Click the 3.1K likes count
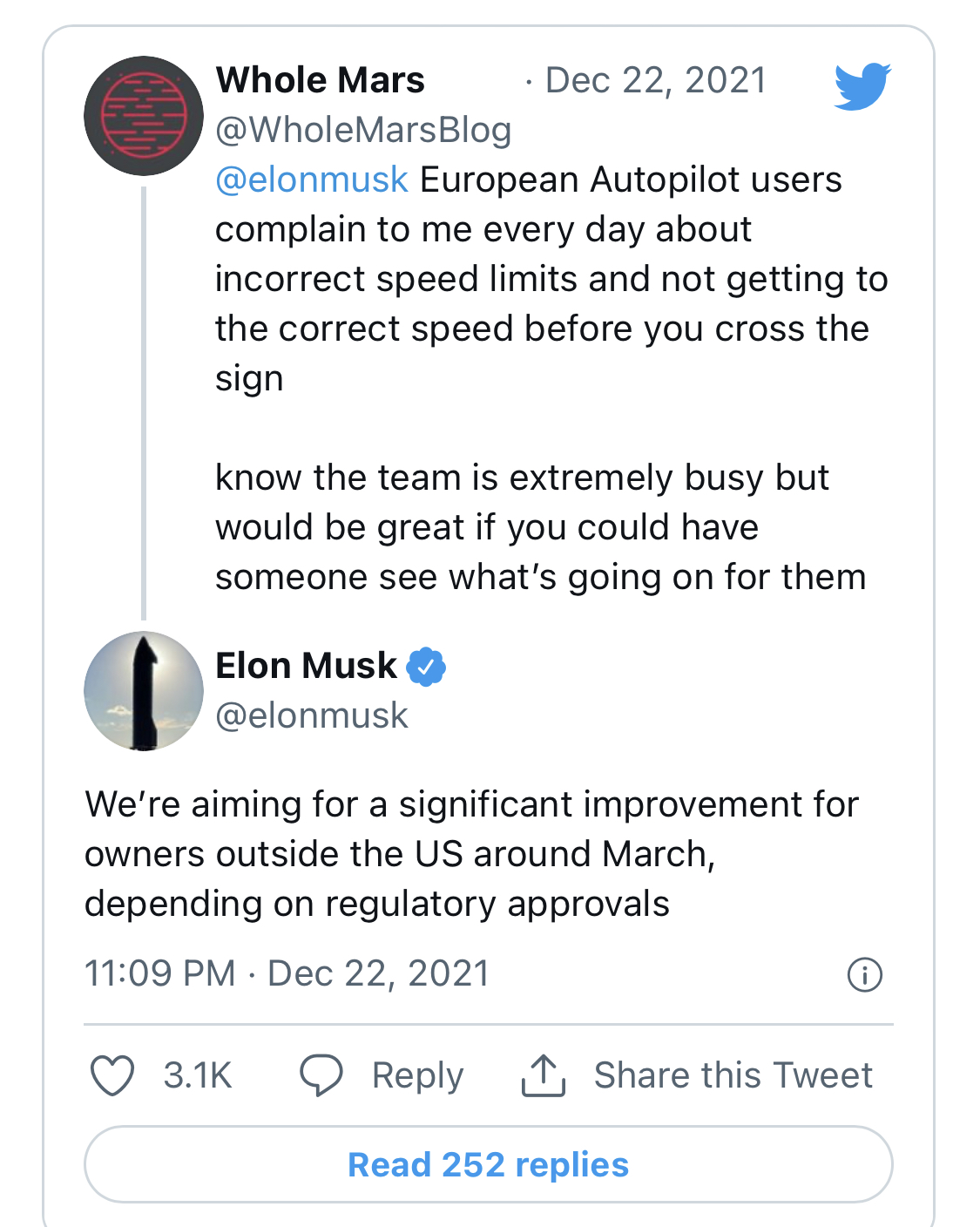Image resolution: width=980 pixels, height=1227 pixels. pos(198,1075)
